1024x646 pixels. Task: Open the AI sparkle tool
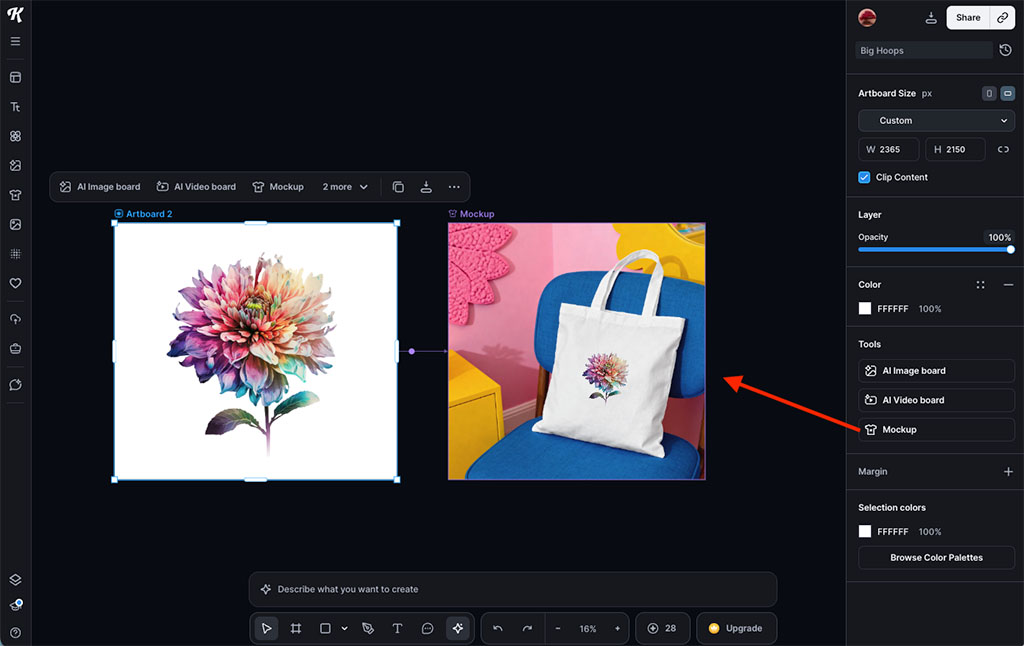[x=459, y=628]
